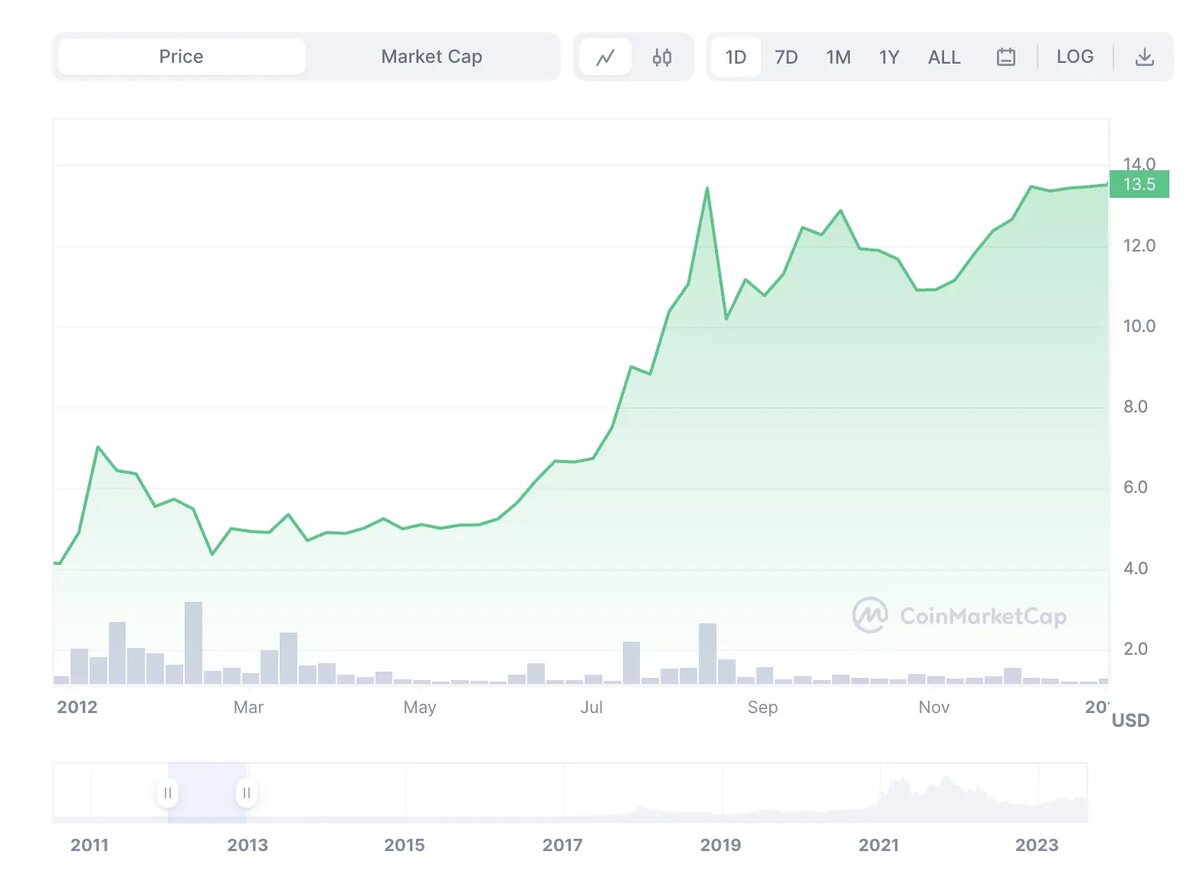Switch to line chart view
The image size is (1200, 871).
pos(605,57)
